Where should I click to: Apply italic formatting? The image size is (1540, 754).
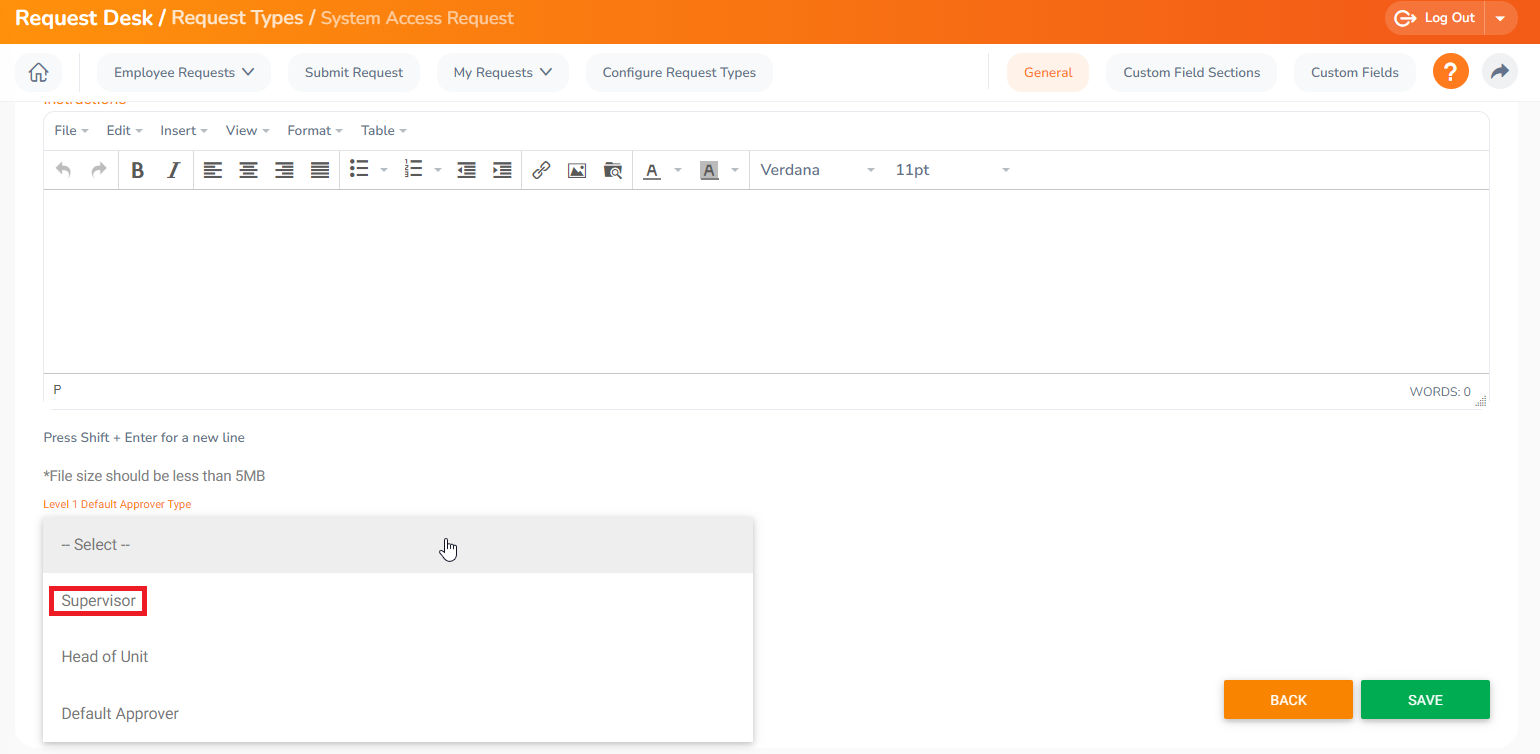point(173,170)
